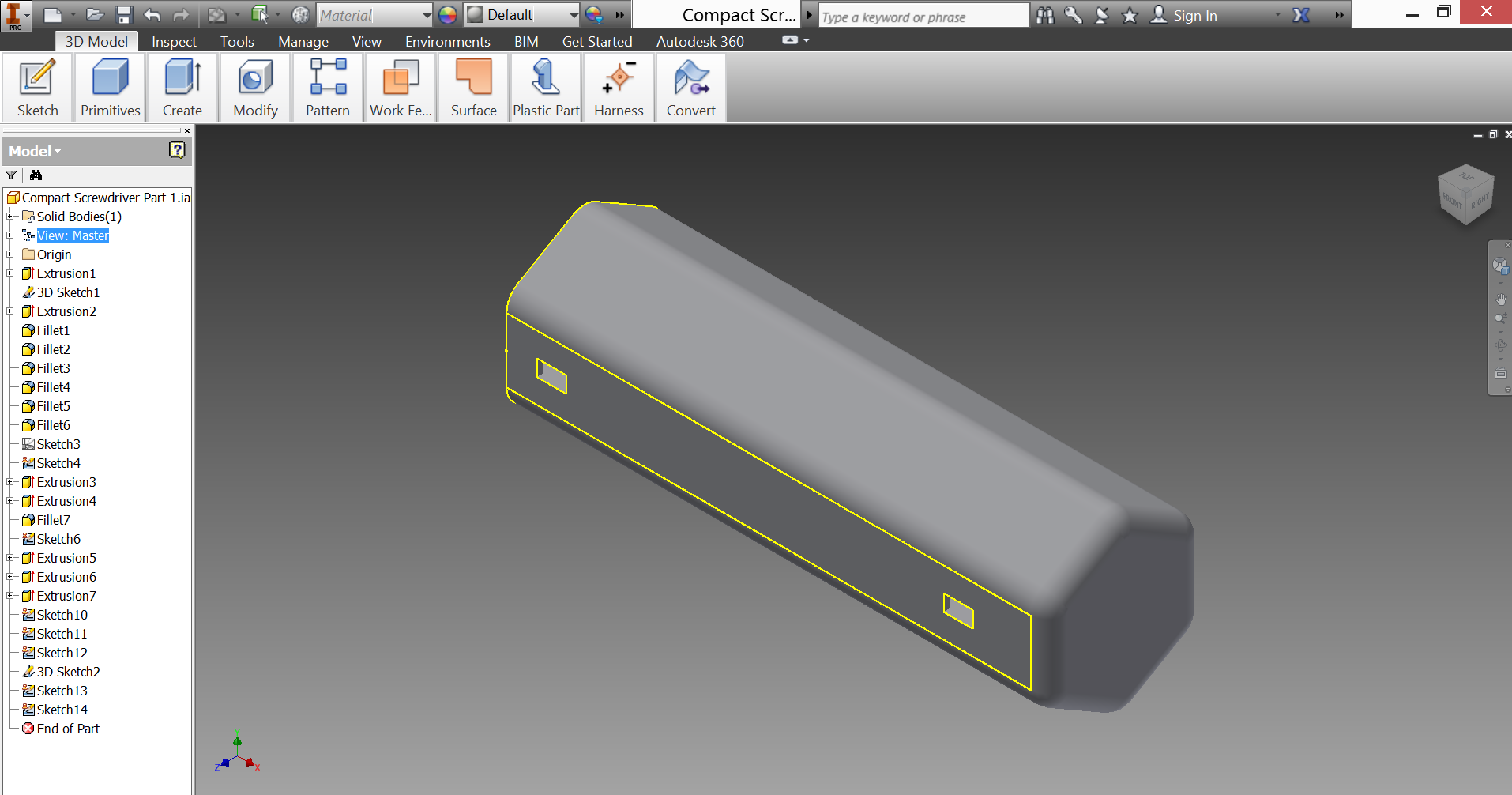
Task: Open the Autodesk 360 tab
Action: tap(700, 41)
